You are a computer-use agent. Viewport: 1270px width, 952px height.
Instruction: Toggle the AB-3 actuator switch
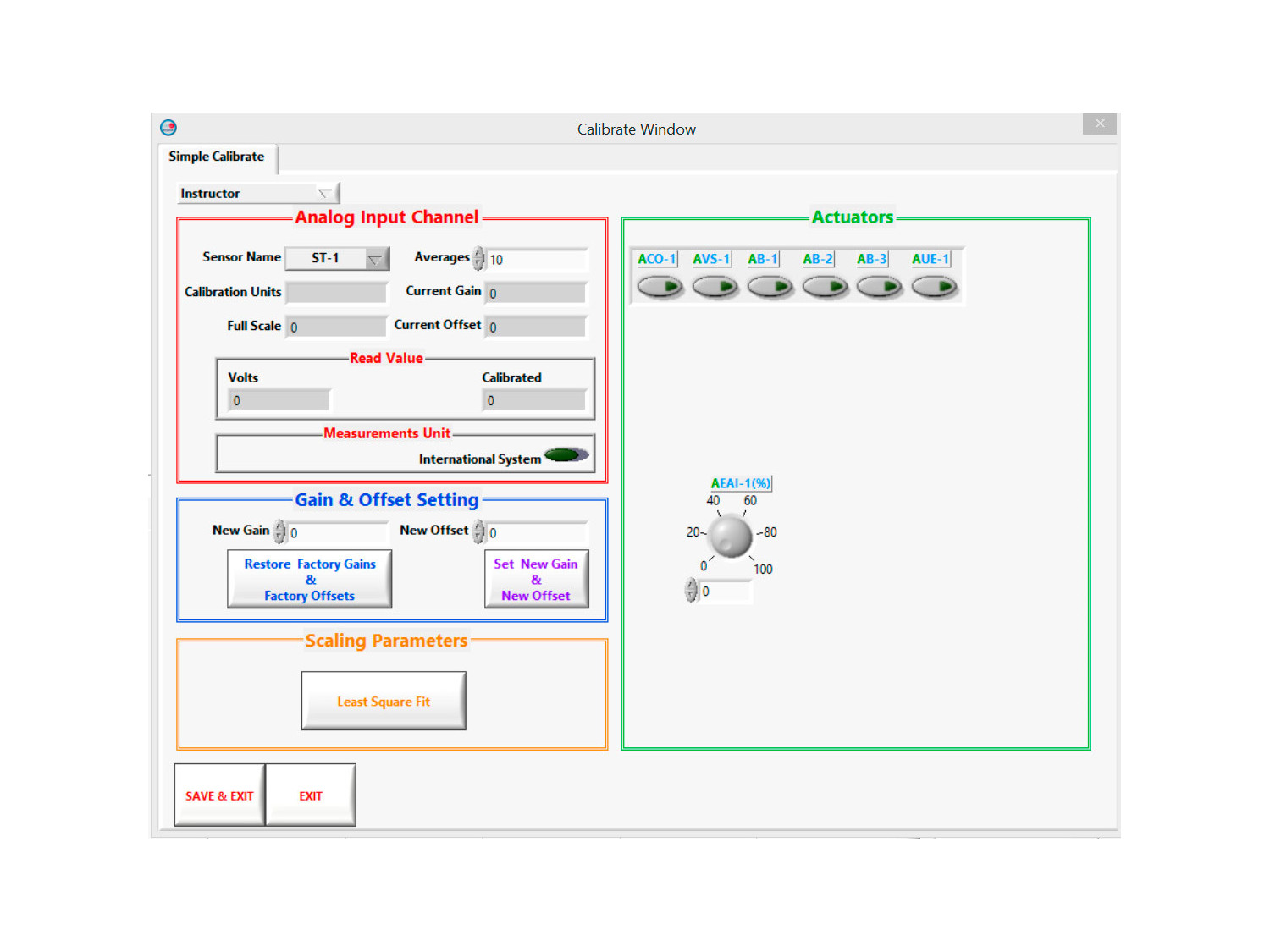880,288
